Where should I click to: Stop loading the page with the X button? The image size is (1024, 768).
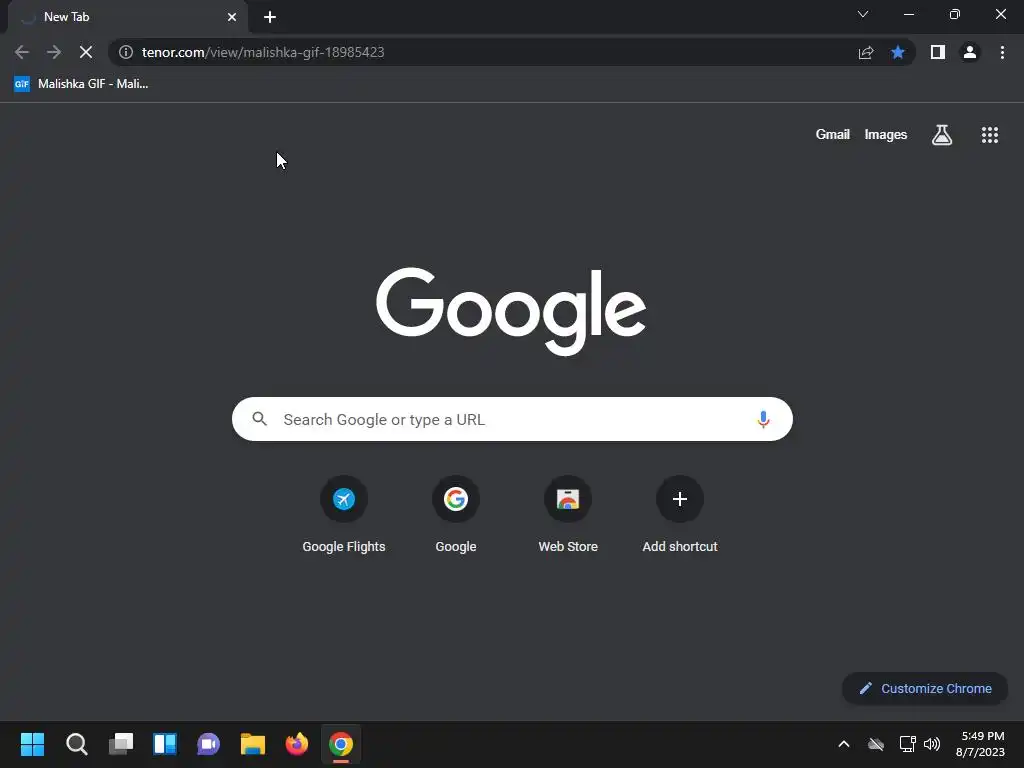pos(86,52)
